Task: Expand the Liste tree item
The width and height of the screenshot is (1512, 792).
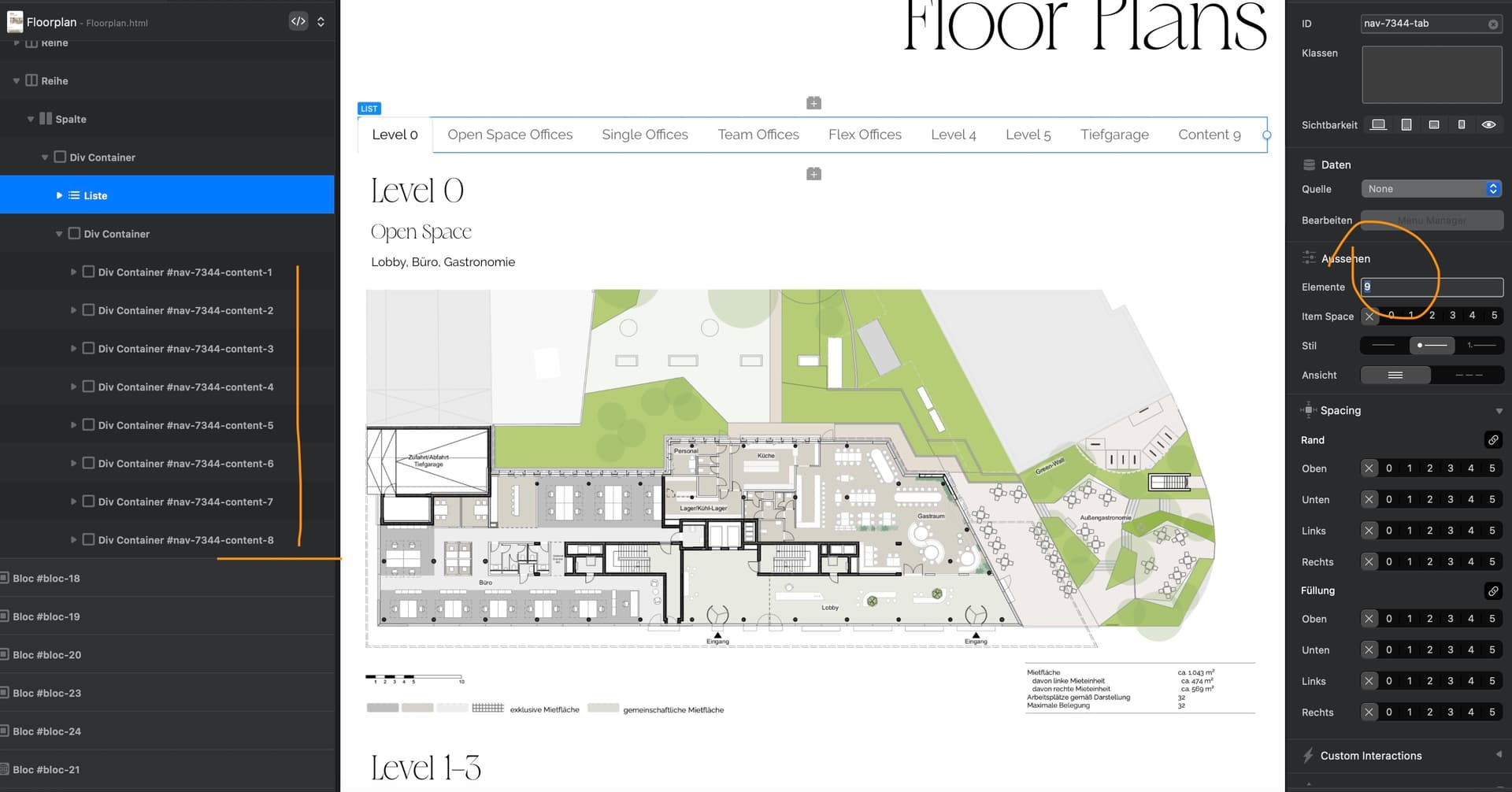Action: click(x=59, y=195)
